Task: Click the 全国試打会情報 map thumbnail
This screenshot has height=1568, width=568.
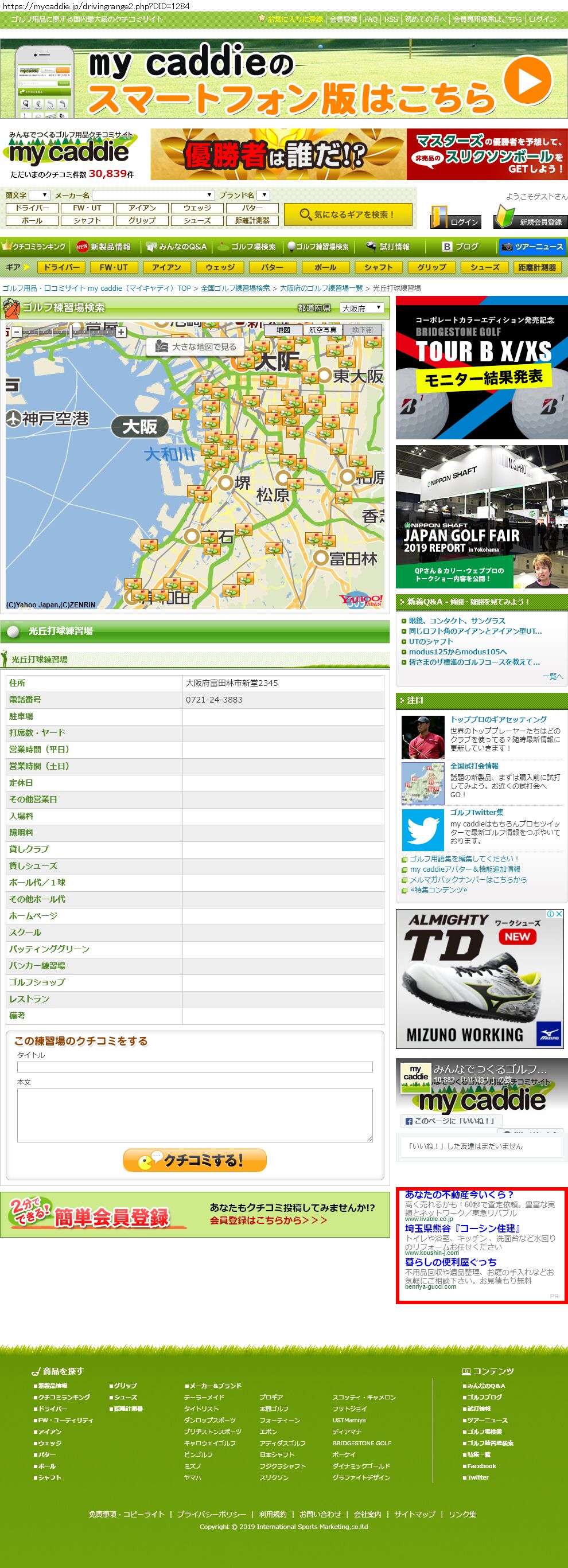Action: (x=422, y=783)
